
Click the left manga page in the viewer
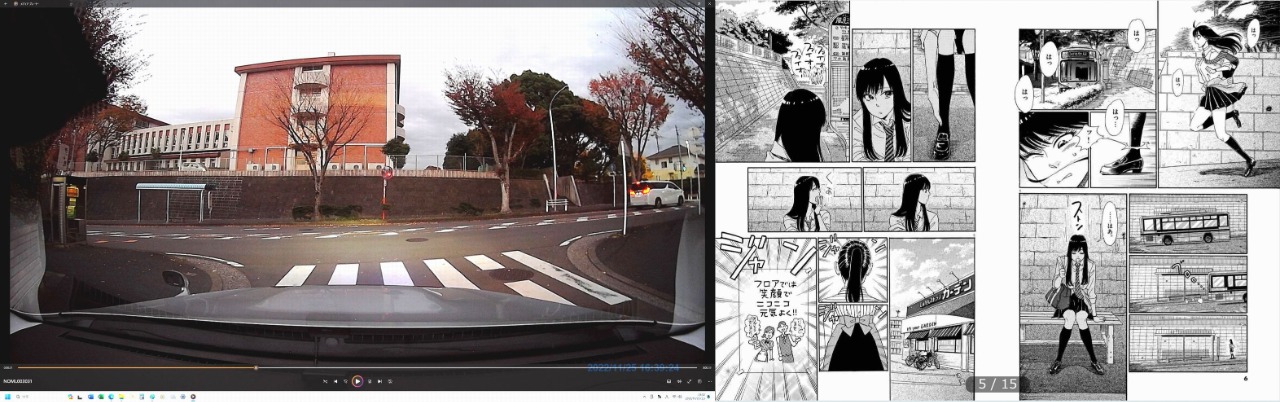tap(846, 200)
